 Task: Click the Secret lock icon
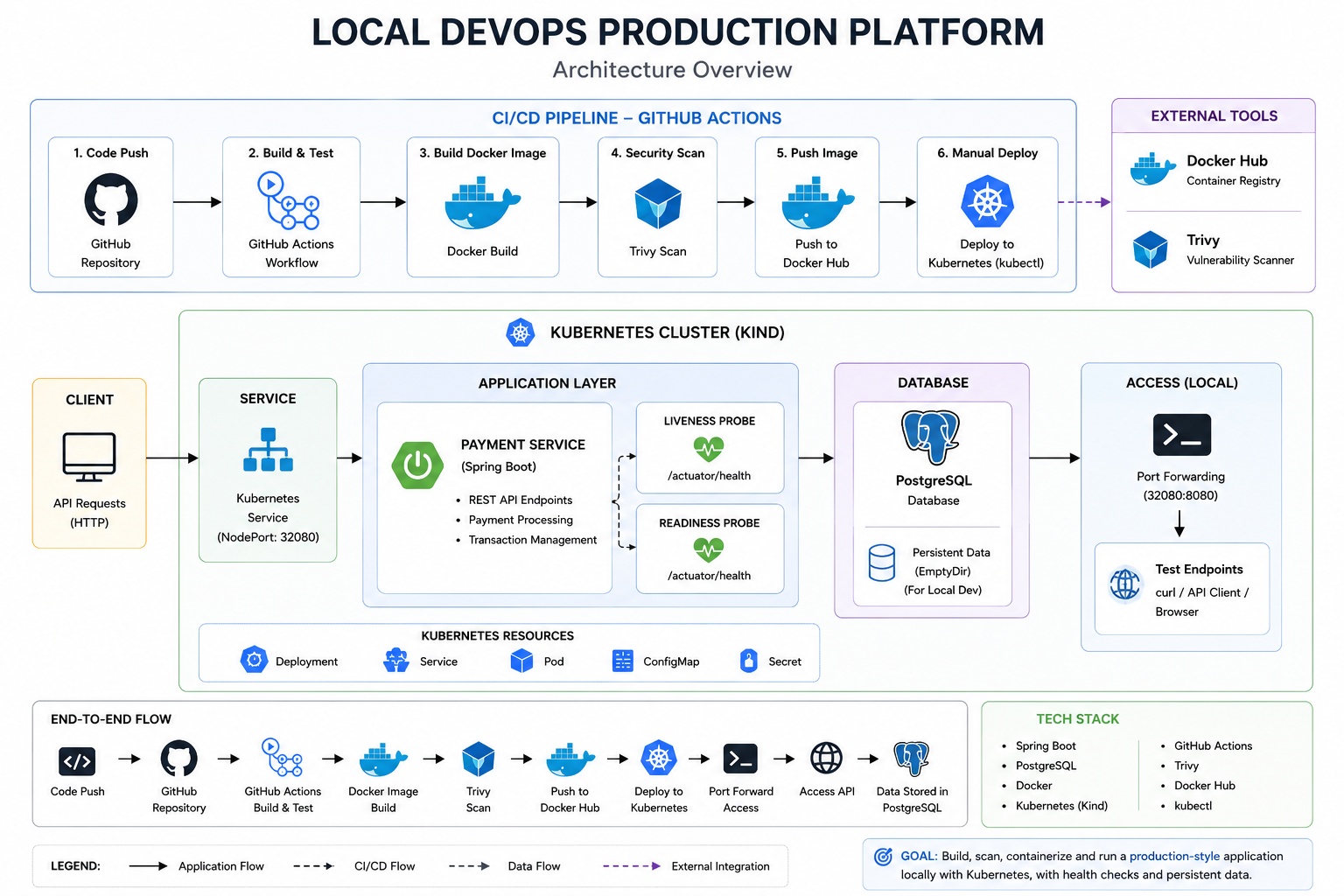(x=748, y=661)
